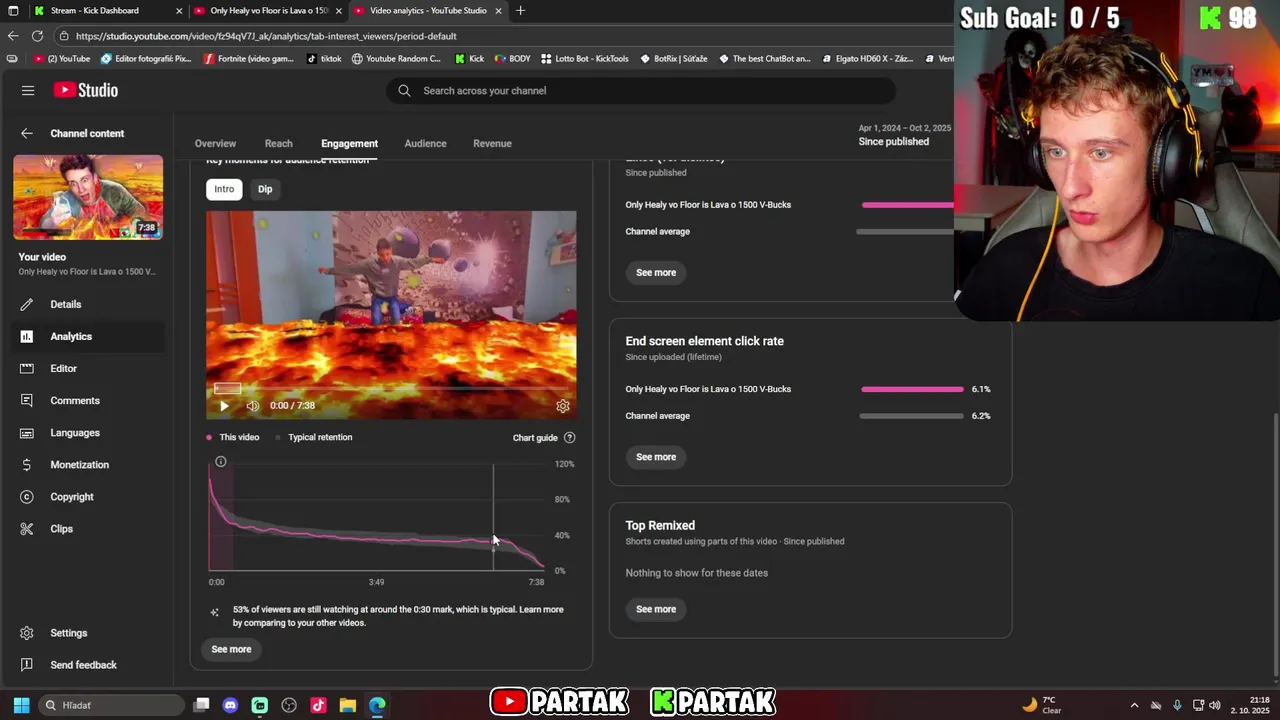
Task: Click See more in the Likes card
Action: tap(656, 272)
